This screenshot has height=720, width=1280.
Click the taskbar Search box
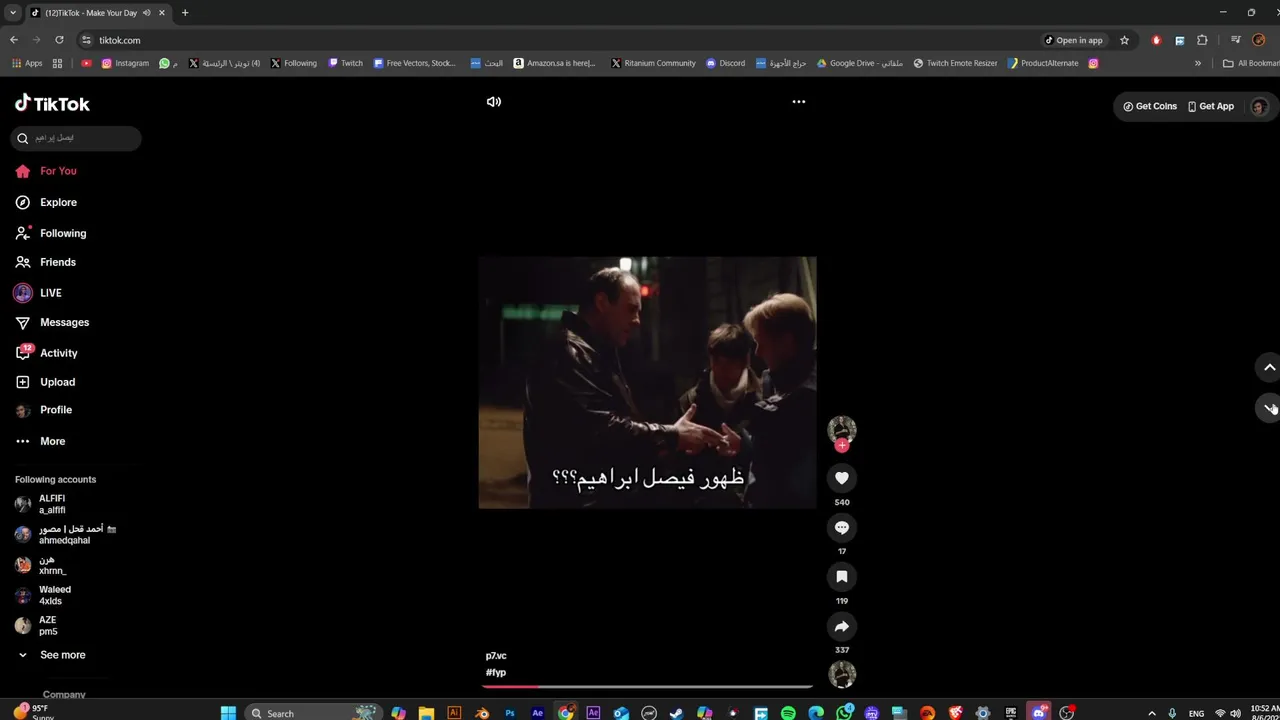[313, 713]
